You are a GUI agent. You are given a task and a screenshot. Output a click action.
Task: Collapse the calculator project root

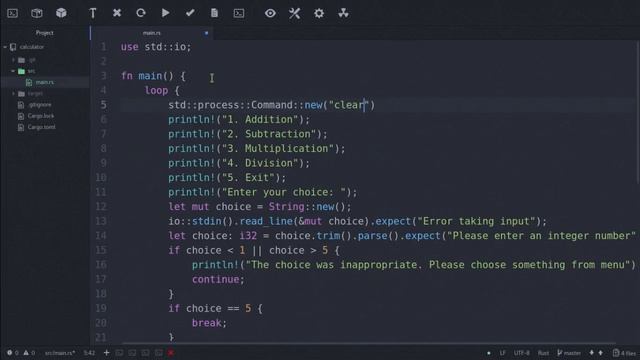coord(5,47)
